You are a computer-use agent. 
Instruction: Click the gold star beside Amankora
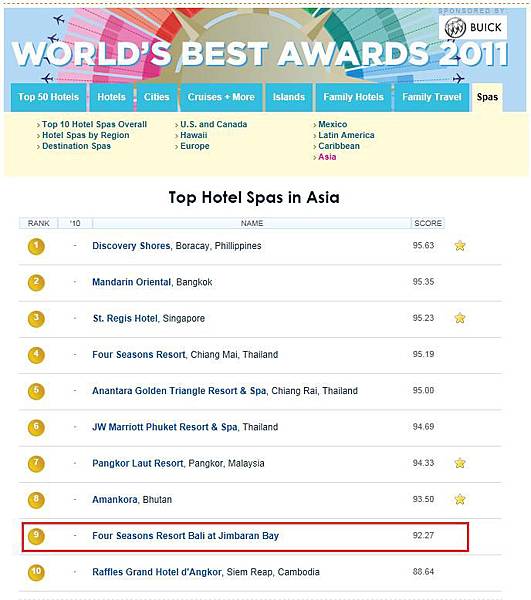tap(460, 499)
